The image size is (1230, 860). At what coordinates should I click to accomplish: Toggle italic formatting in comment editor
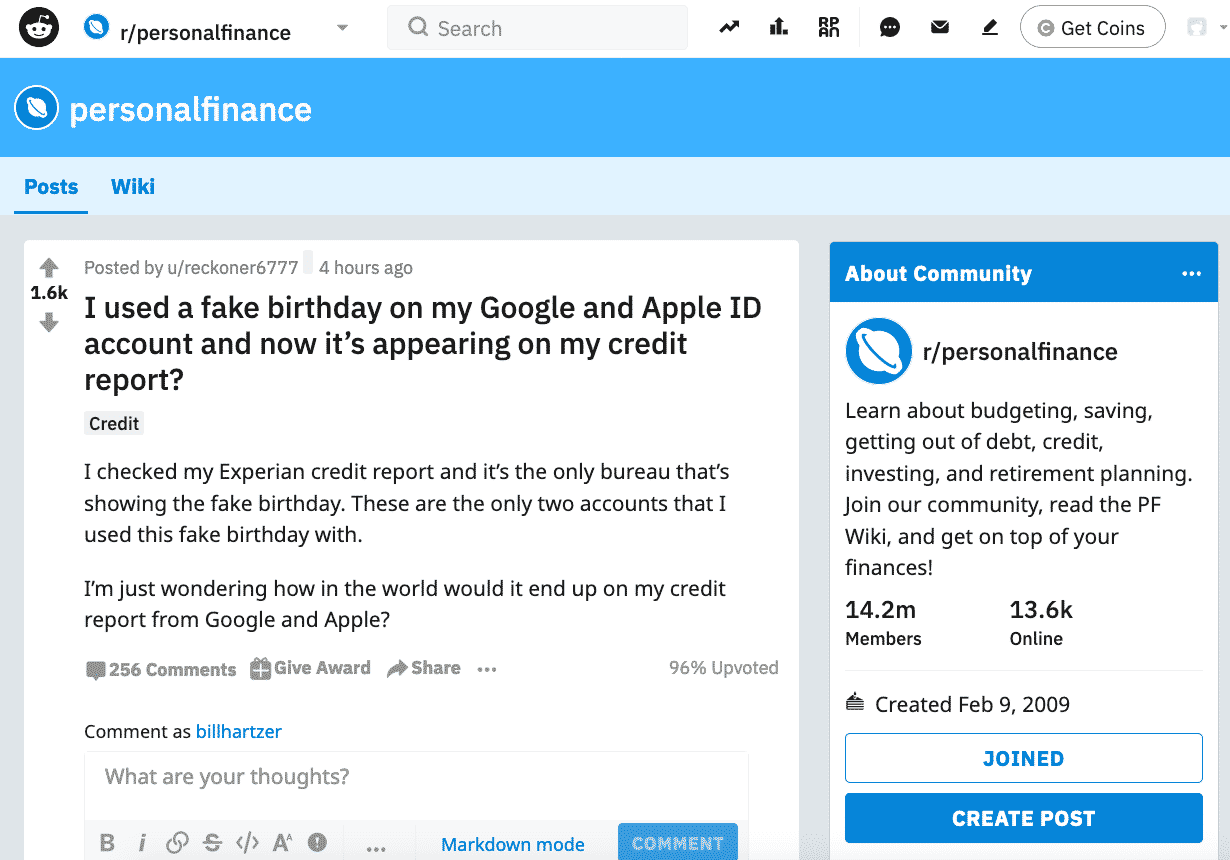coord(142,843)
